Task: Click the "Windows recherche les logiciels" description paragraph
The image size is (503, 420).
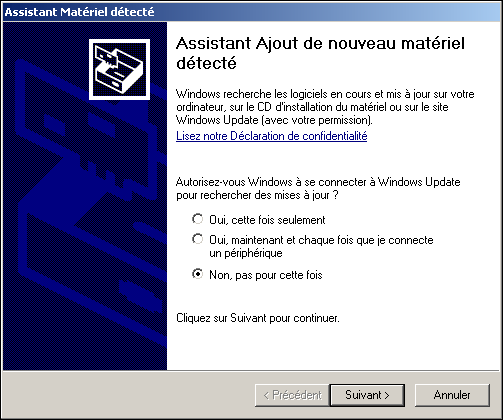Action: (325, 107)
